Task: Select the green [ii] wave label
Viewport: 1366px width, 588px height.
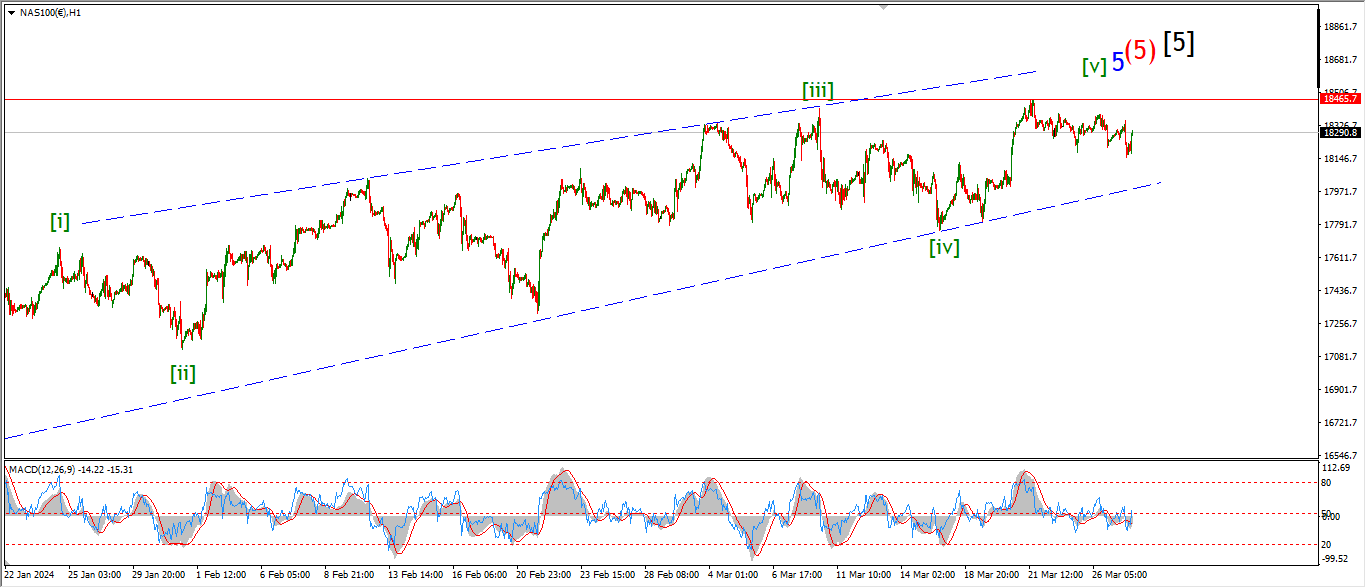Action: (x=182, y=373)
